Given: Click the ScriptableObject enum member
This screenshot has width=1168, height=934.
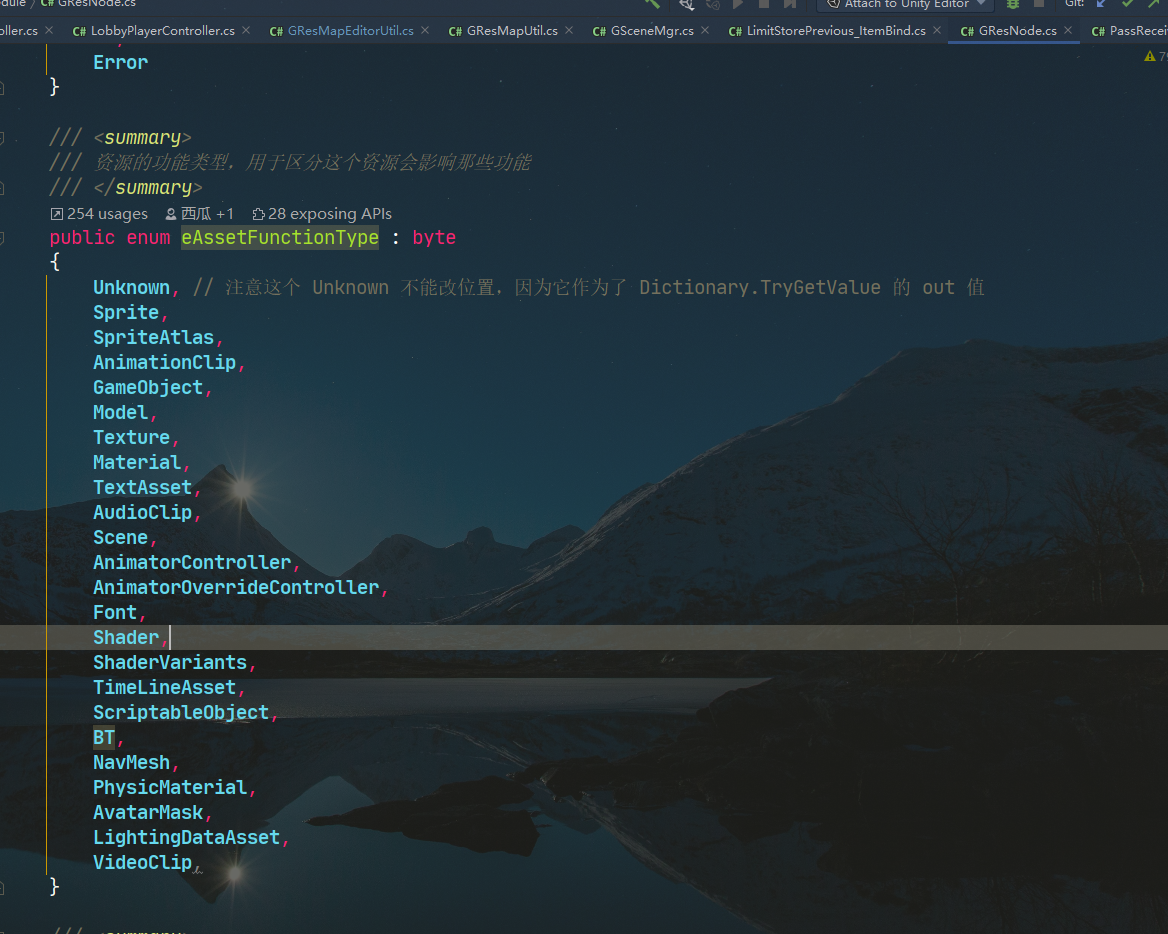Looking at the screenshot, I should pyautogui.click(x=181, y=713).
